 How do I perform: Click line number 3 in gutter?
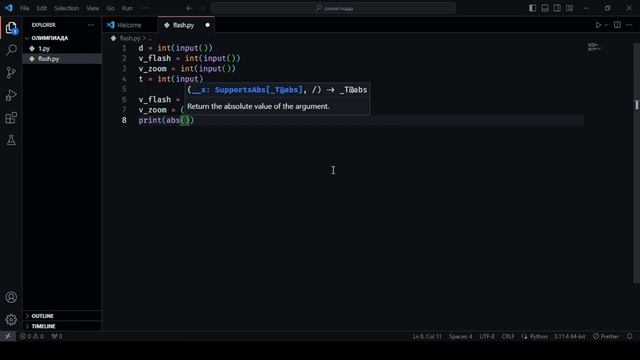(124, 69)
